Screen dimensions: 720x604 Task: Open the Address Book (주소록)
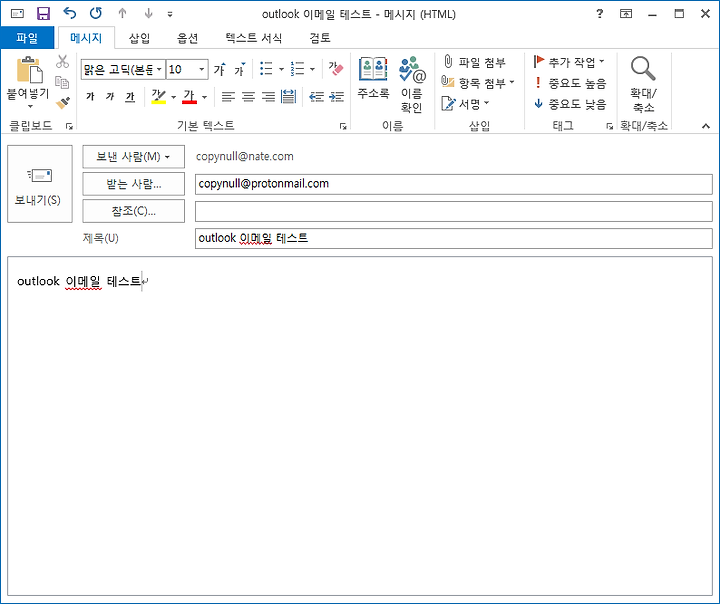click(x=373, y=78)
